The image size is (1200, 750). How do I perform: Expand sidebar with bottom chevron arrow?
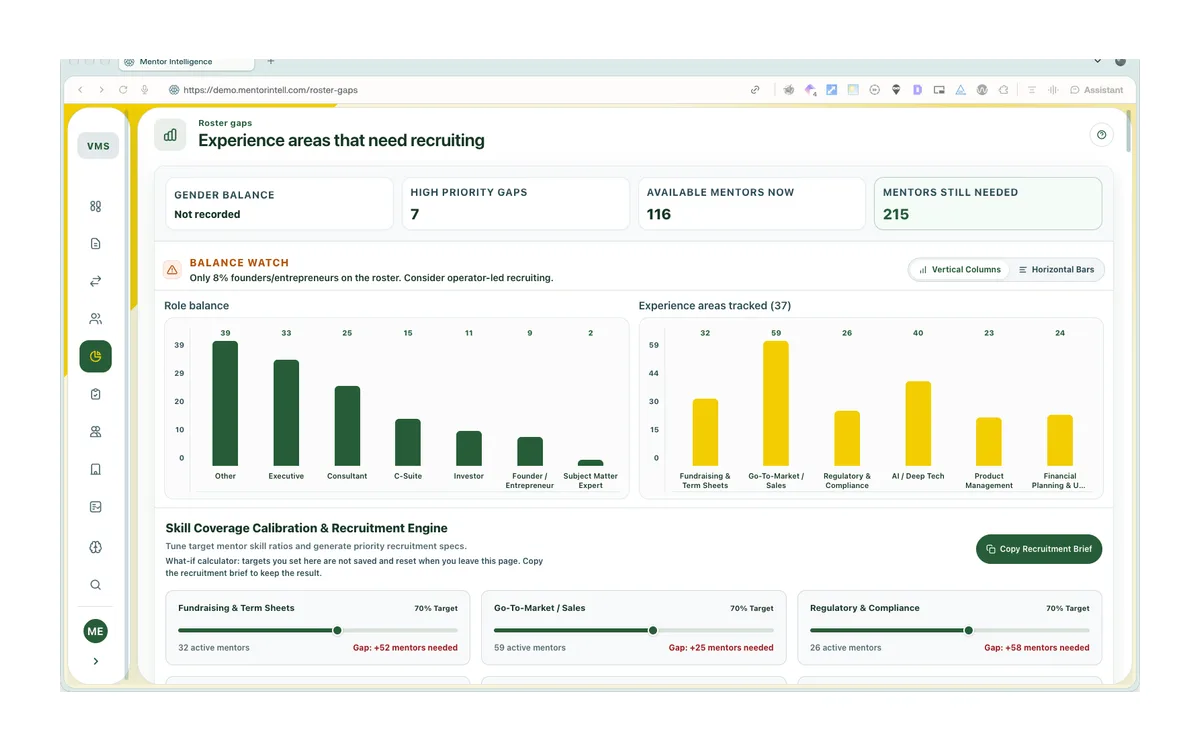95,661
